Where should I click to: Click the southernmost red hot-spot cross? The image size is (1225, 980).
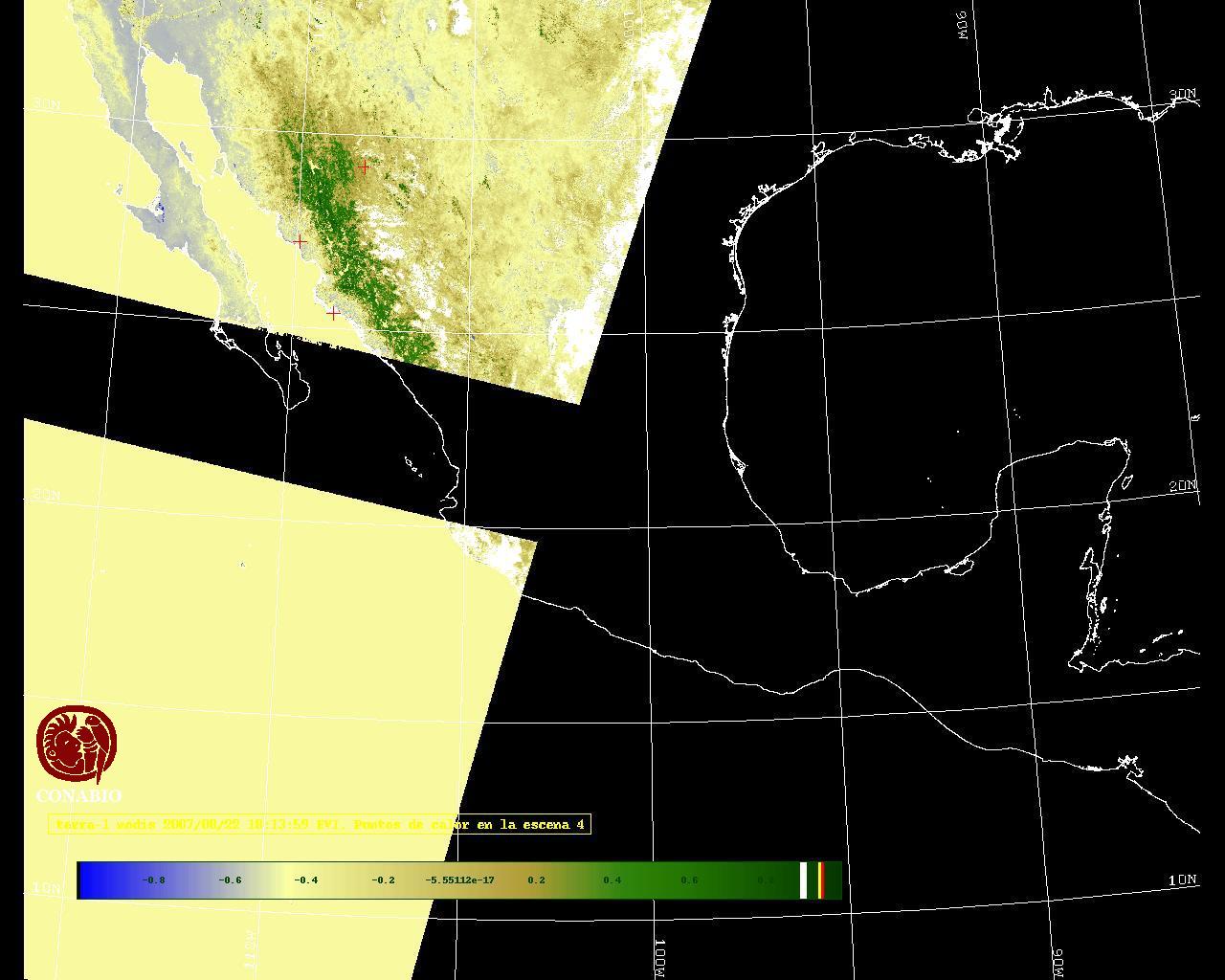(x=333, y=313)
